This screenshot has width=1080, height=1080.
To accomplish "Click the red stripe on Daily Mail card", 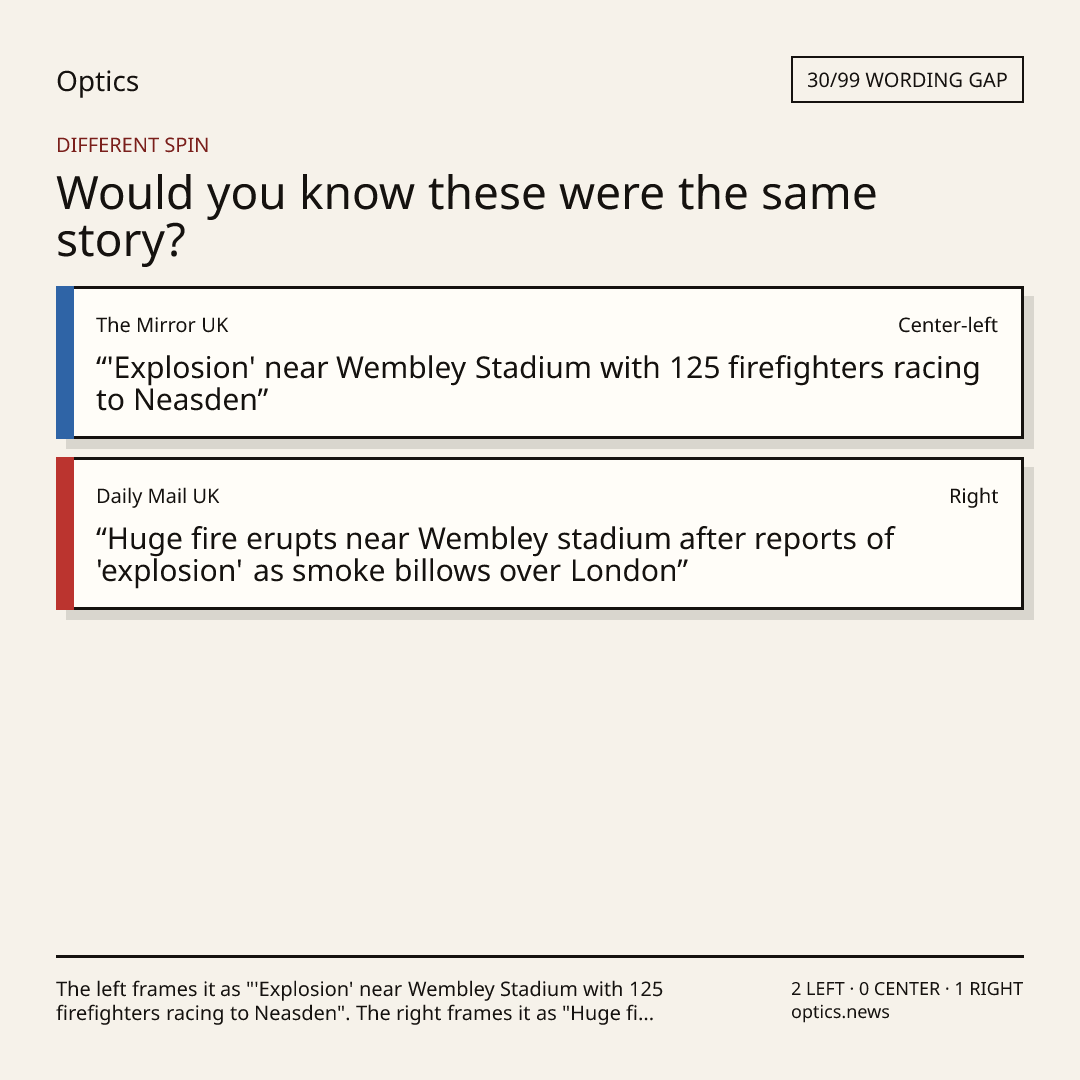I will [x=65, y=533].
